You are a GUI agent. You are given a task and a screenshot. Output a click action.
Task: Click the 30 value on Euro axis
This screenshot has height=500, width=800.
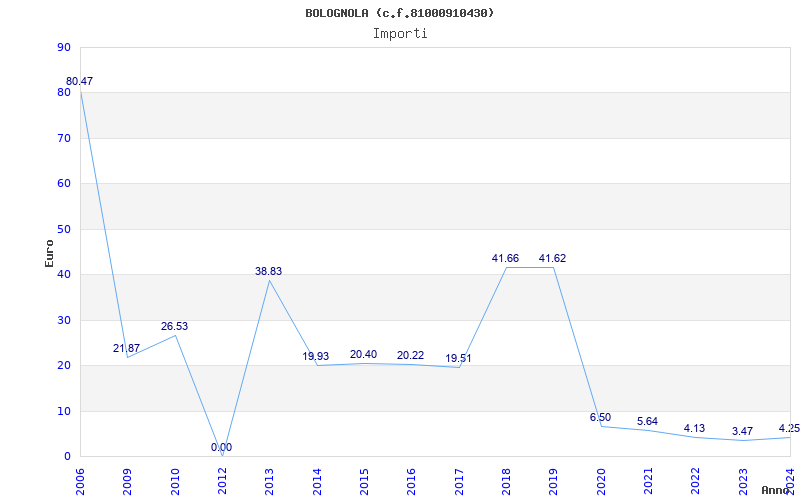(x=64, y=320)
